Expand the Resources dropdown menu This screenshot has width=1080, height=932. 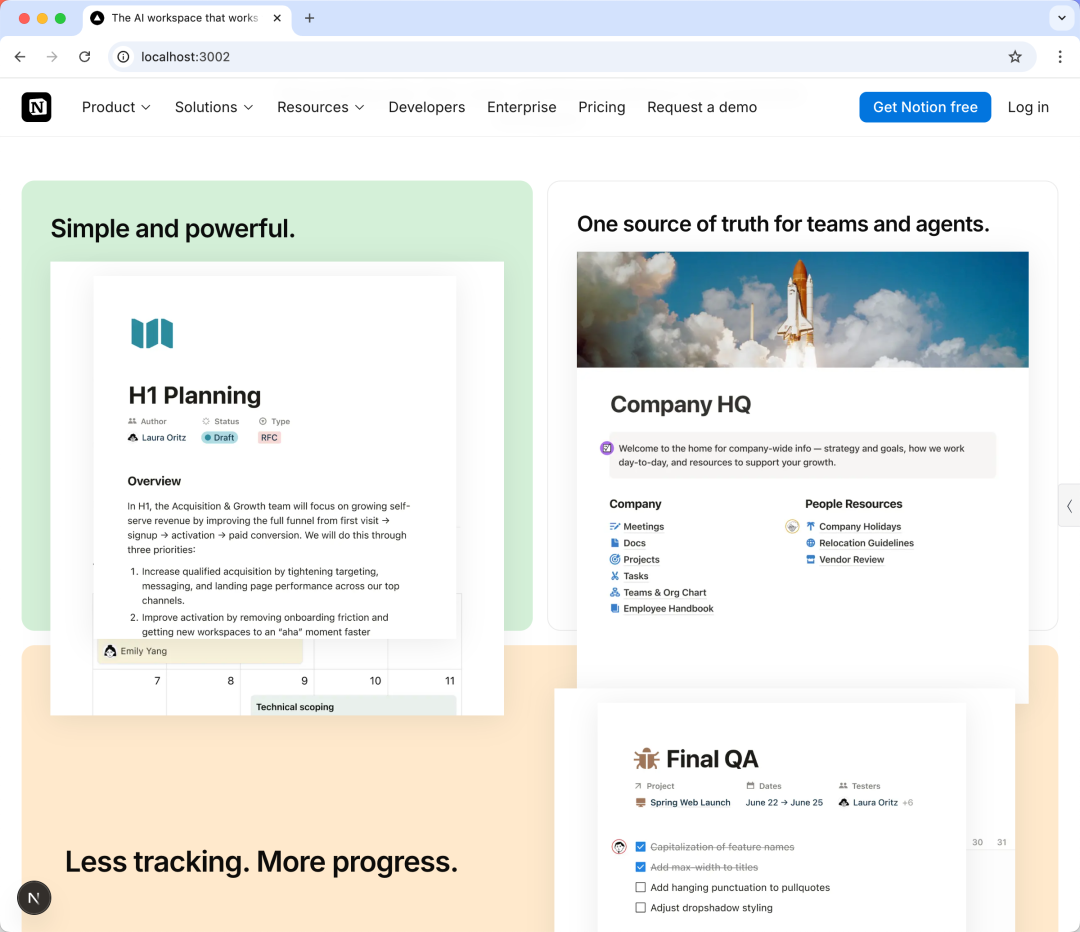pyautogui.click(x=320, y=107)
